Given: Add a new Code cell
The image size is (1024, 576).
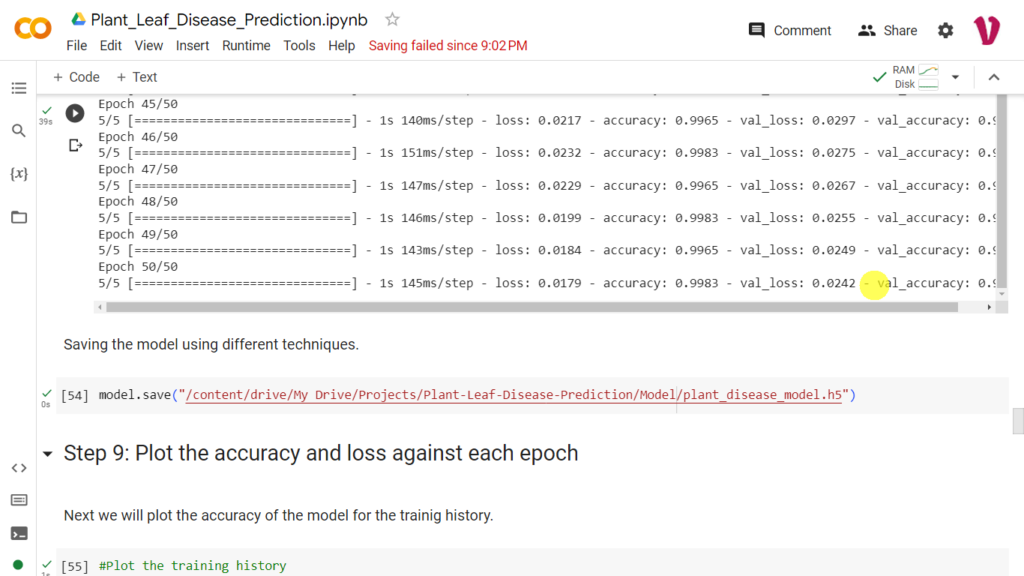Looking at the screenshot, I should [x=76, y=77].
